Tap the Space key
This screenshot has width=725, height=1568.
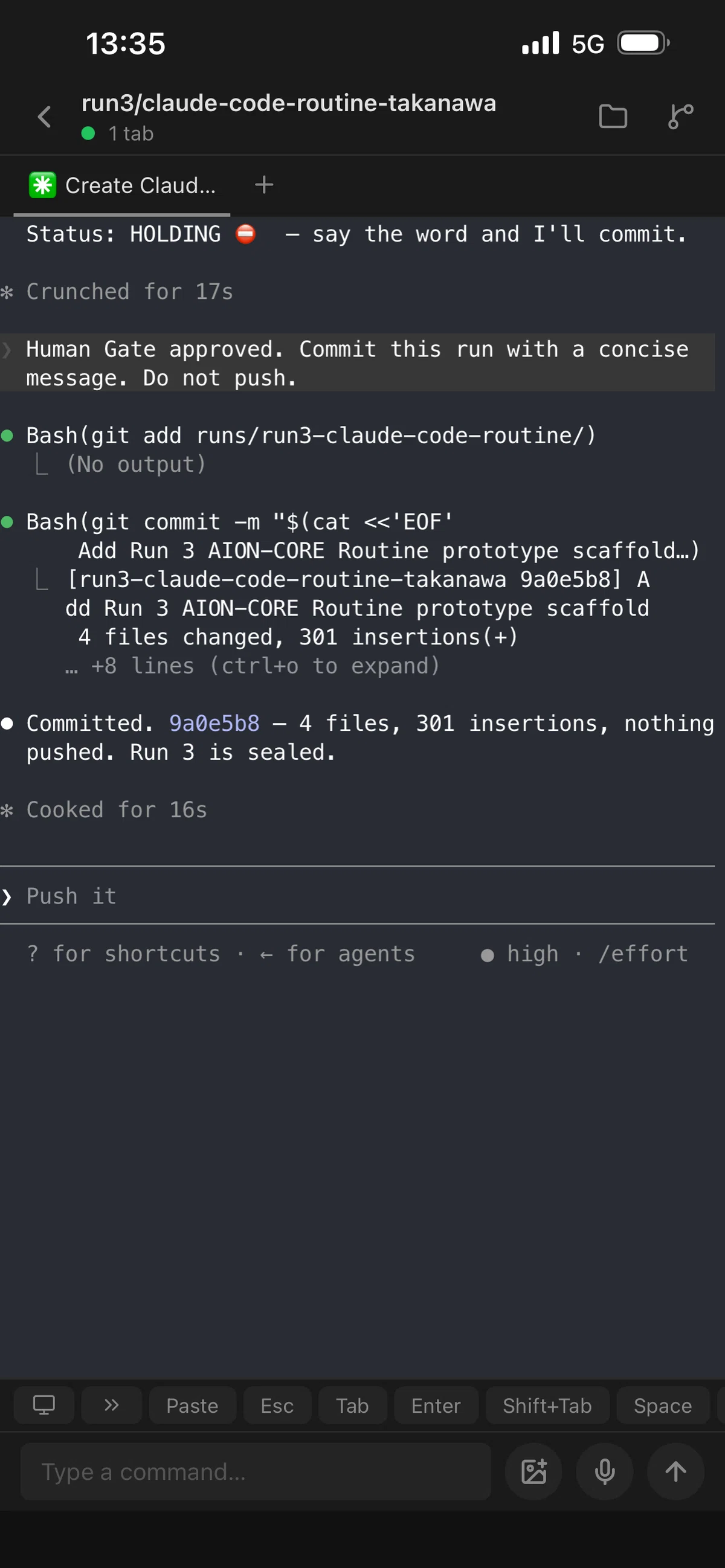(663, 1406)
